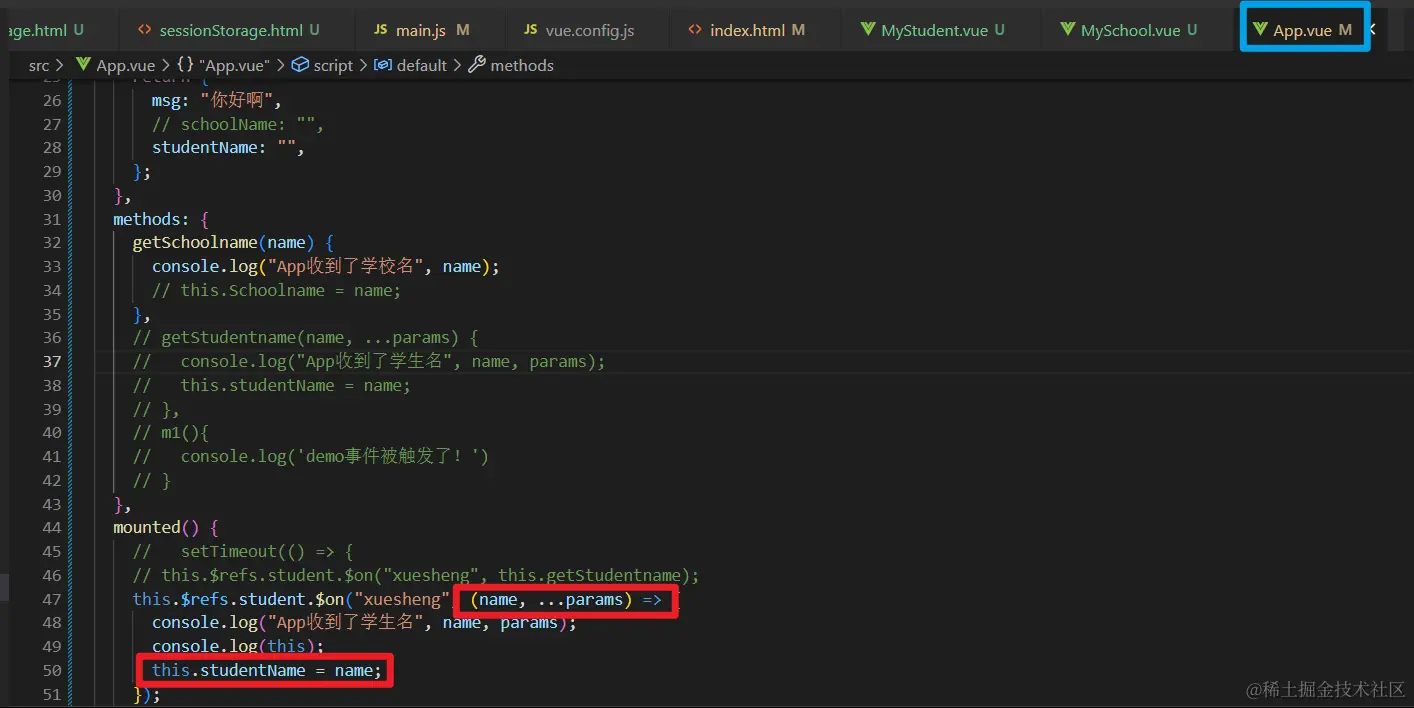Image resolution: width=1414 pixels, height=708 pixels.
Task: Click commented console.log on line 37
Action: pos(369,361)
